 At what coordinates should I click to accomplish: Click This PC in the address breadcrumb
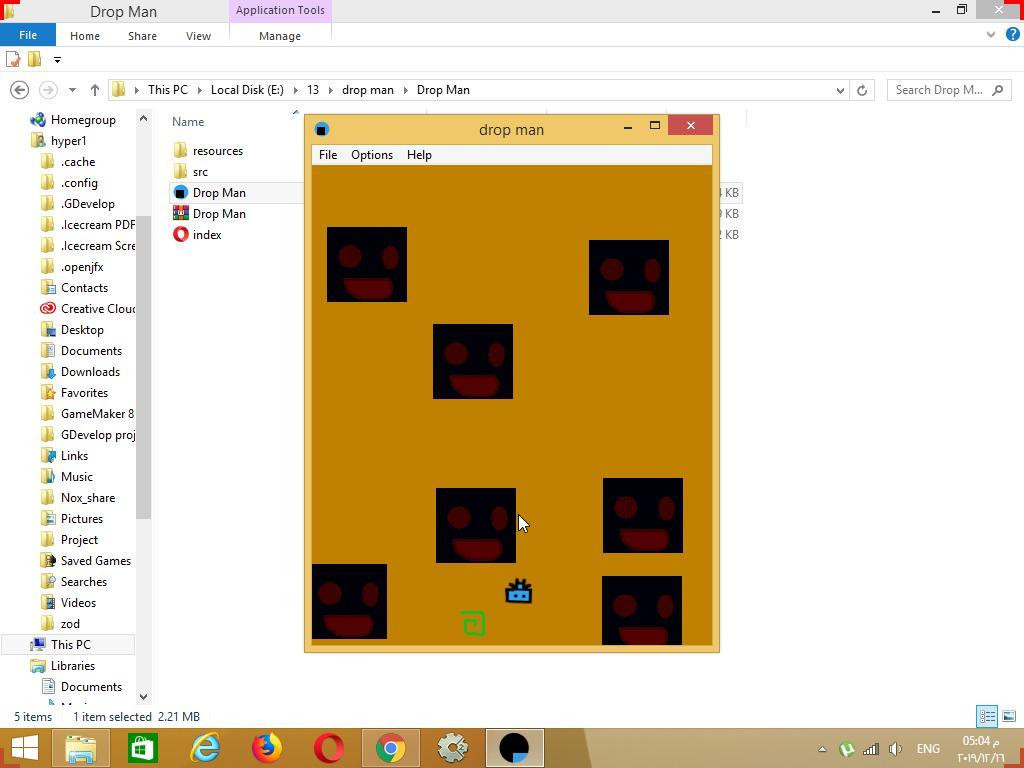point(168,90)
